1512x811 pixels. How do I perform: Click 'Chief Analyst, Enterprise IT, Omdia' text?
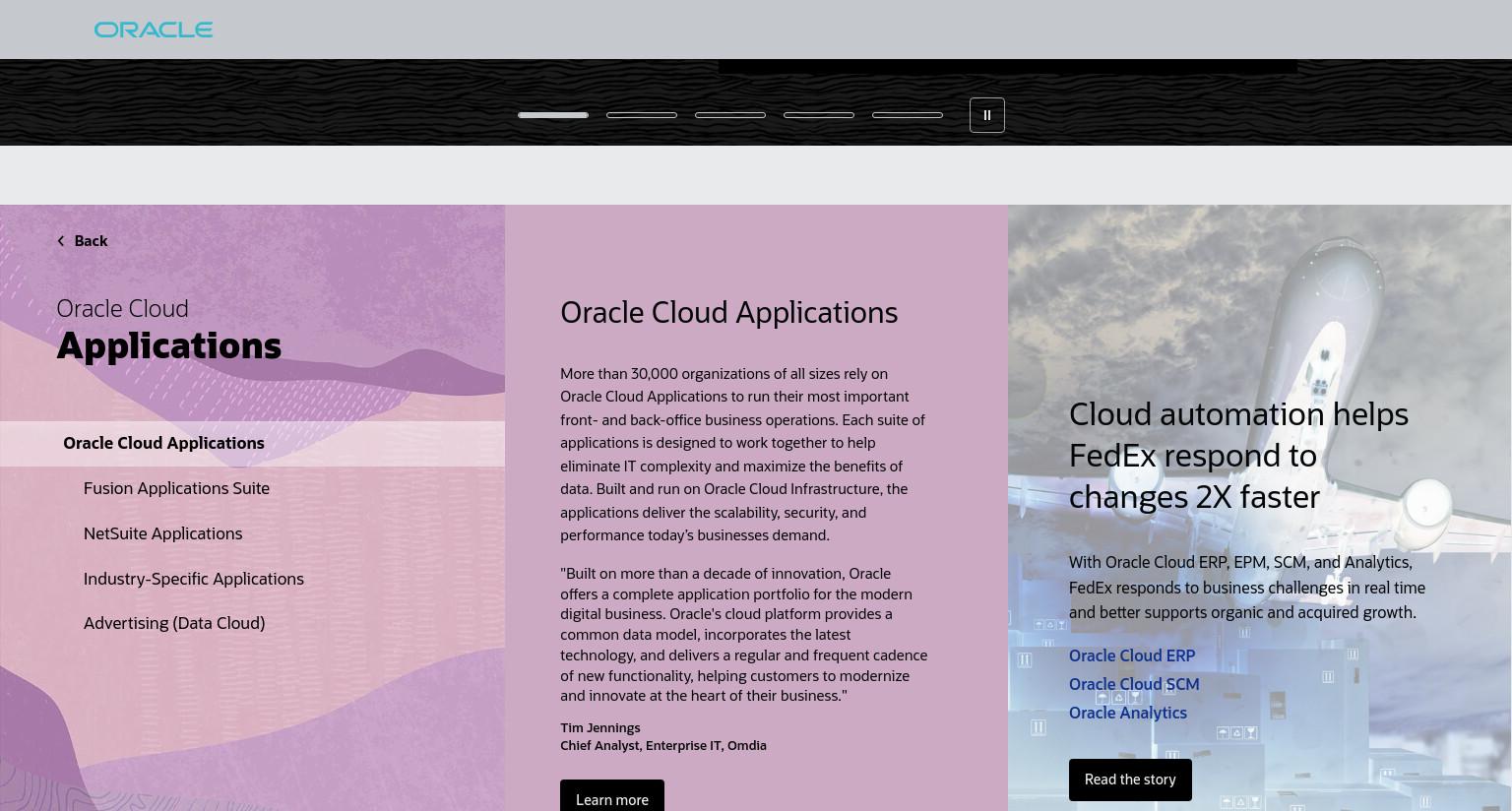coord(663,746)
